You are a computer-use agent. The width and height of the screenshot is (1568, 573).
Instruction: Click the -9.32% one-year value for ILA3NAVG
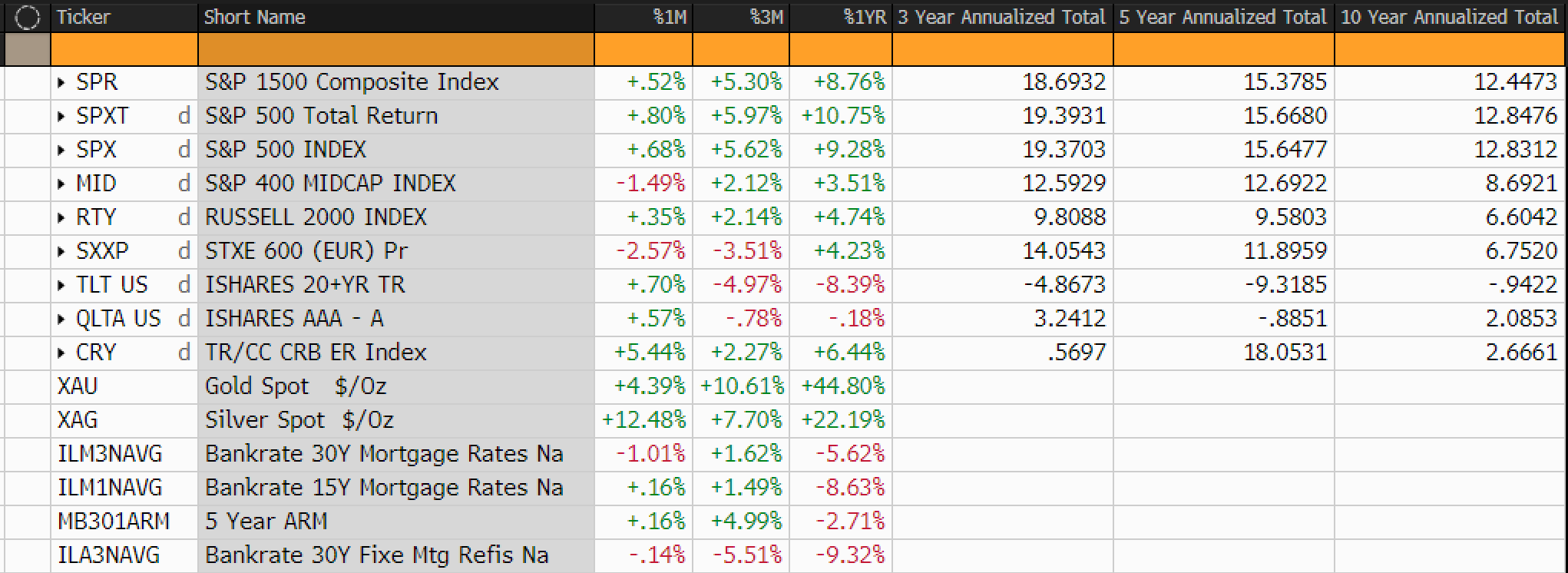click(850, 555)
